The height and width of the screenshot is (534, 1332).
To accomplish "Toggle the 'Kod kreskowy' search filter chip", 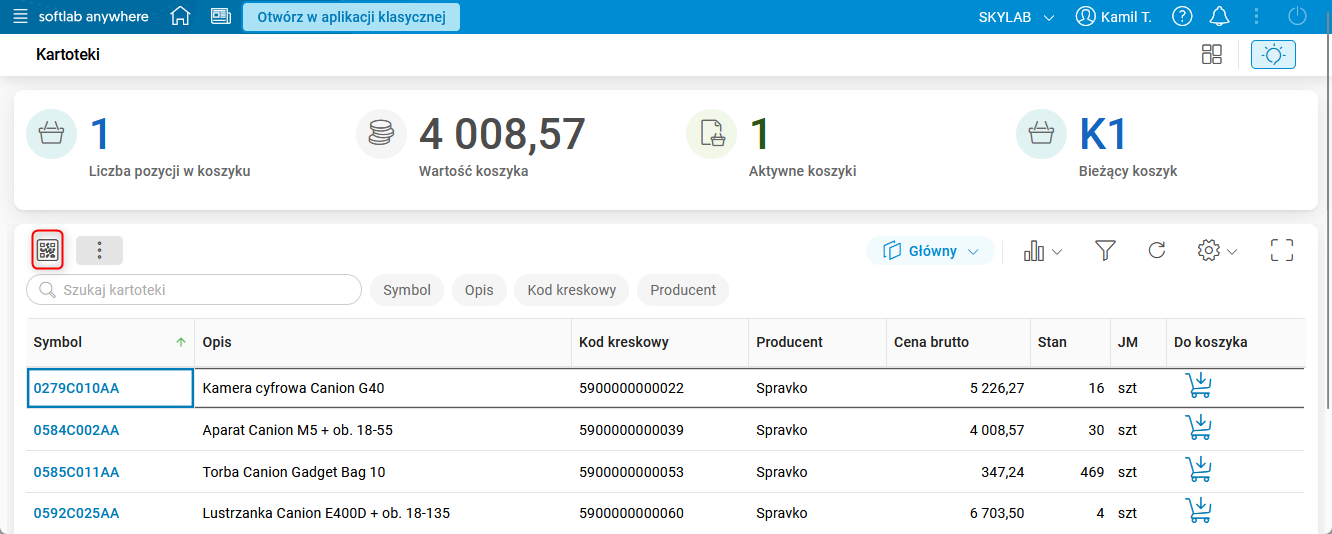I will point(571,290).
